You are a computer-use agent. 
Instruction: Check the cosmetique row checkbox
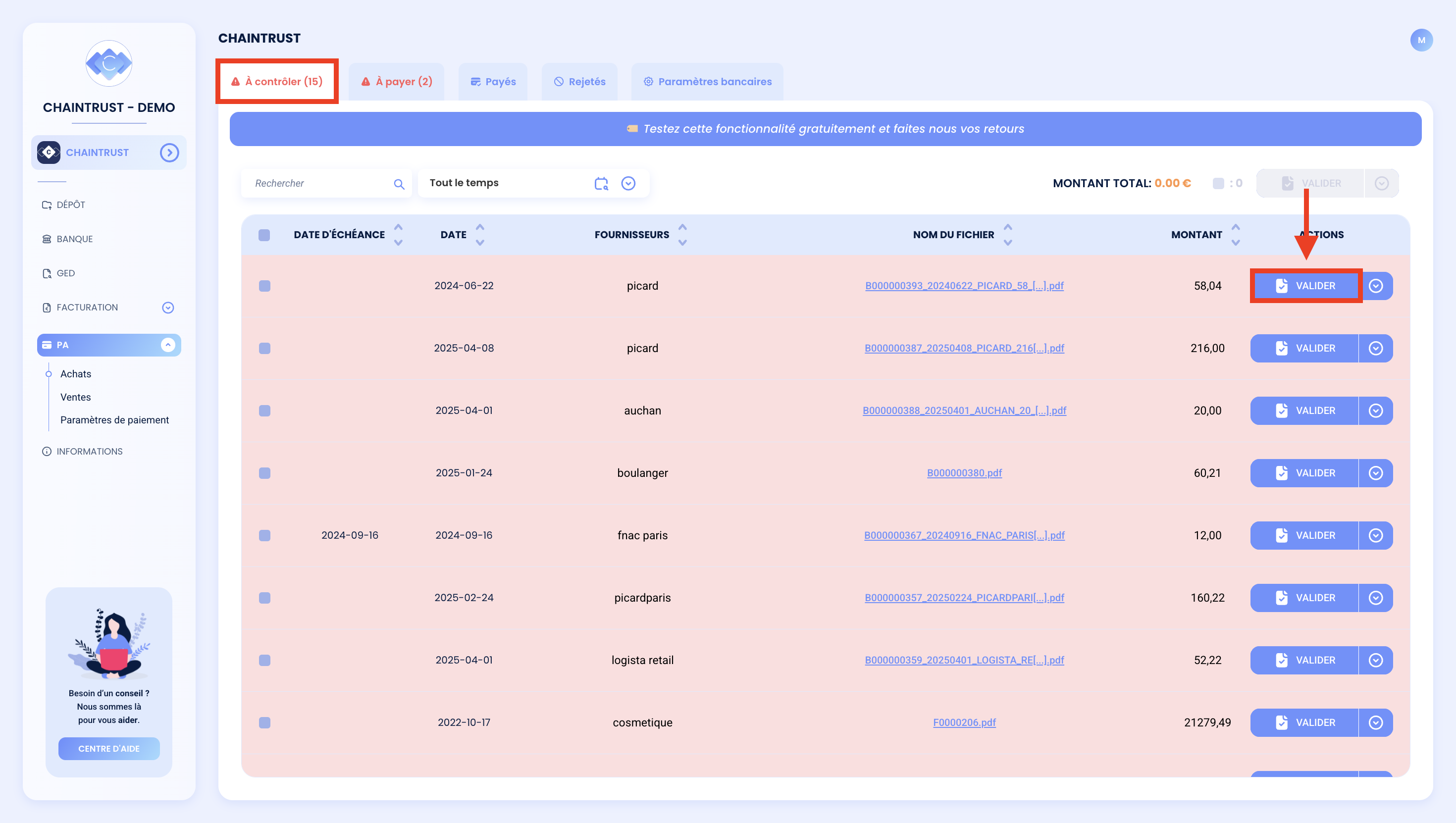click(x=264, y=723)
